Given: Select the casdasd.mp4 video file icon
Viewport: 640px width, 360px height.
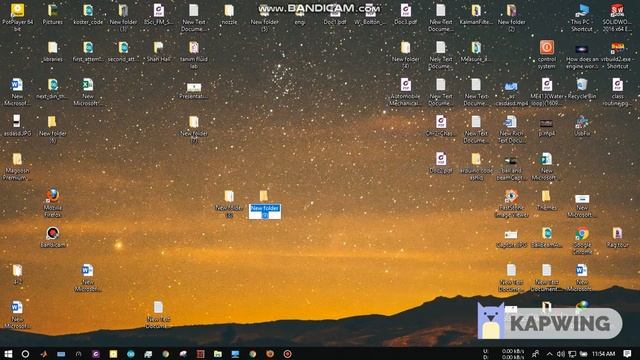Looking at the screenshot, I should coord(511,94).
